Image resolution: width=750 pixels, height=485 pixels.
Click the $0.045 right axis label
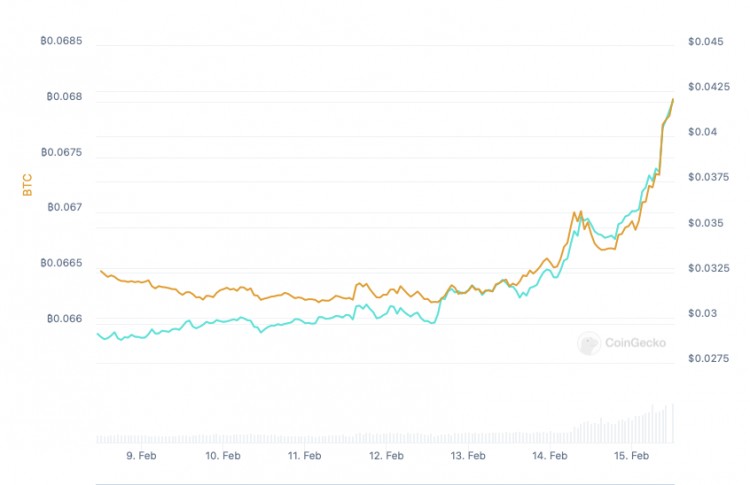705,42
